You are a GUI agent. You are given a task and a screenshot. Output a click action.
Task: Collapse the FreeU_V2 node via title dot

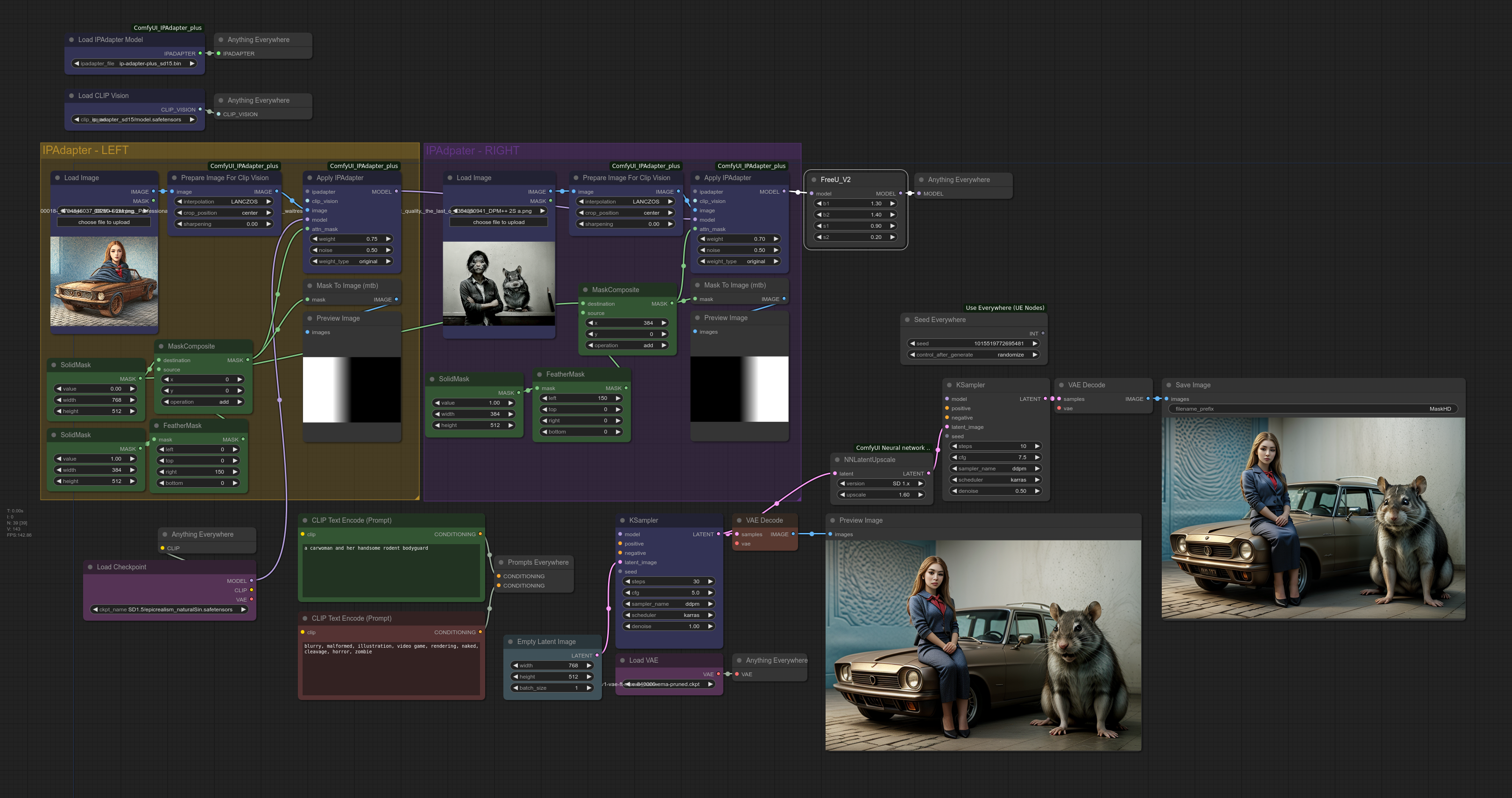click(813, 180)
